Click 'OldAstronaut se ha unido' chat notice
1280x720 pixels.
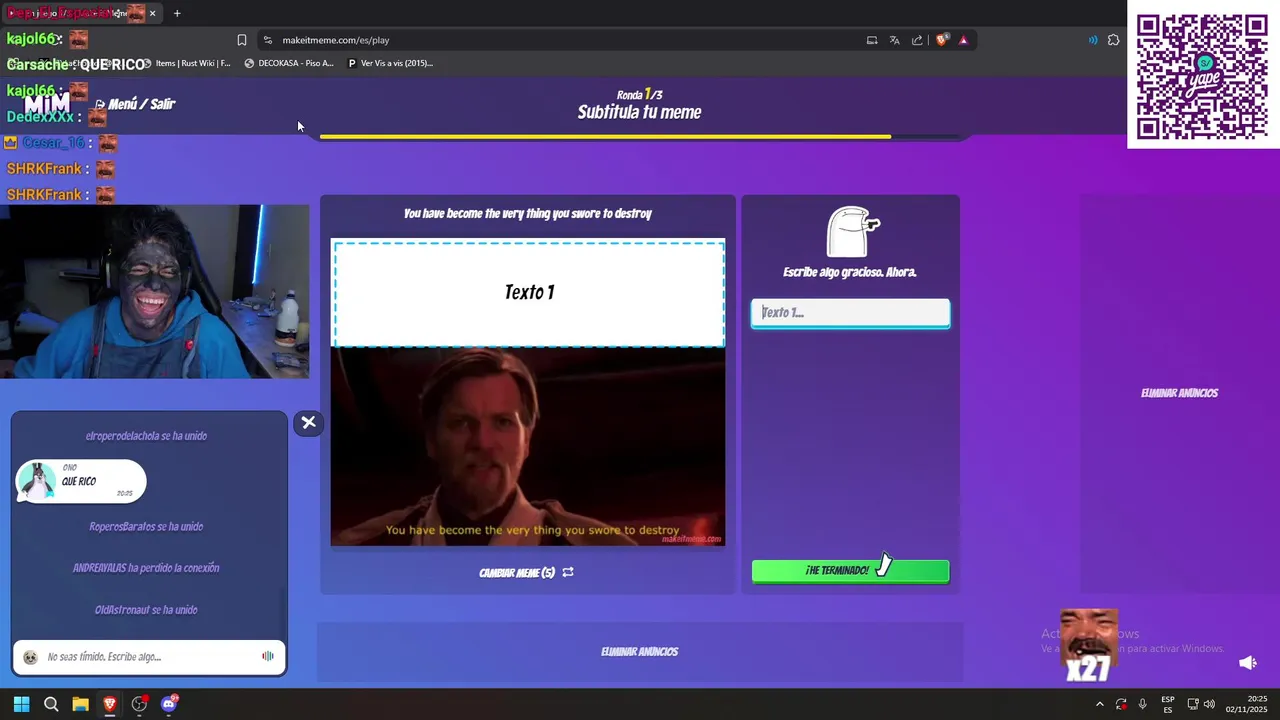[146, 610]
